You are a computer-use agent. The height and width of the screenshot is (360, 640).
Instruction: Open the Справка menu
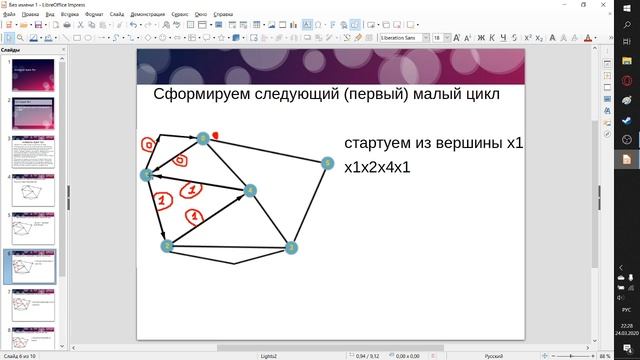(x=223, y=14)
